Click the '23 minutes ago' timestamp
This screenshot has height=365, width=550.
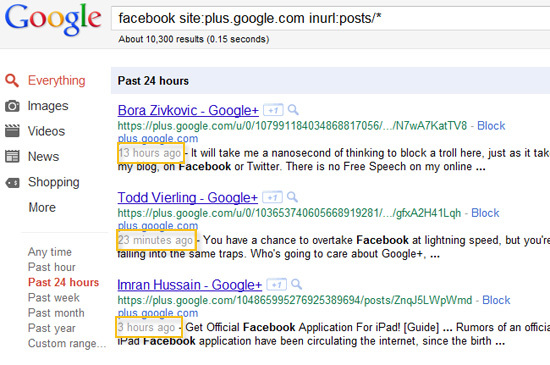(156, 240)
